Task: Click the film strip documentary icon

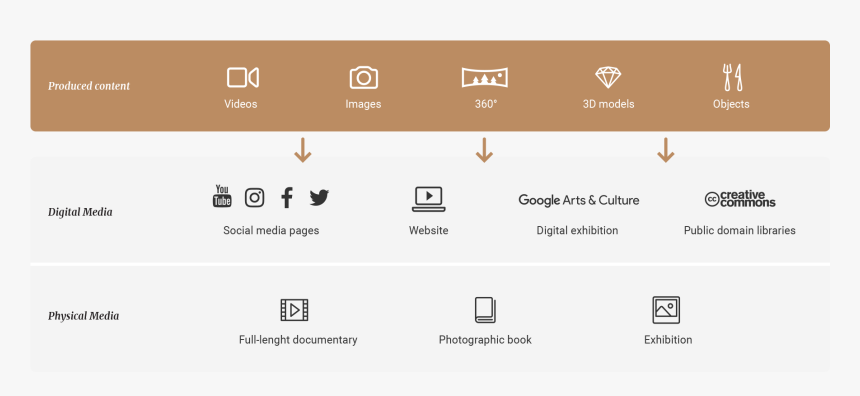Action: 295,310
